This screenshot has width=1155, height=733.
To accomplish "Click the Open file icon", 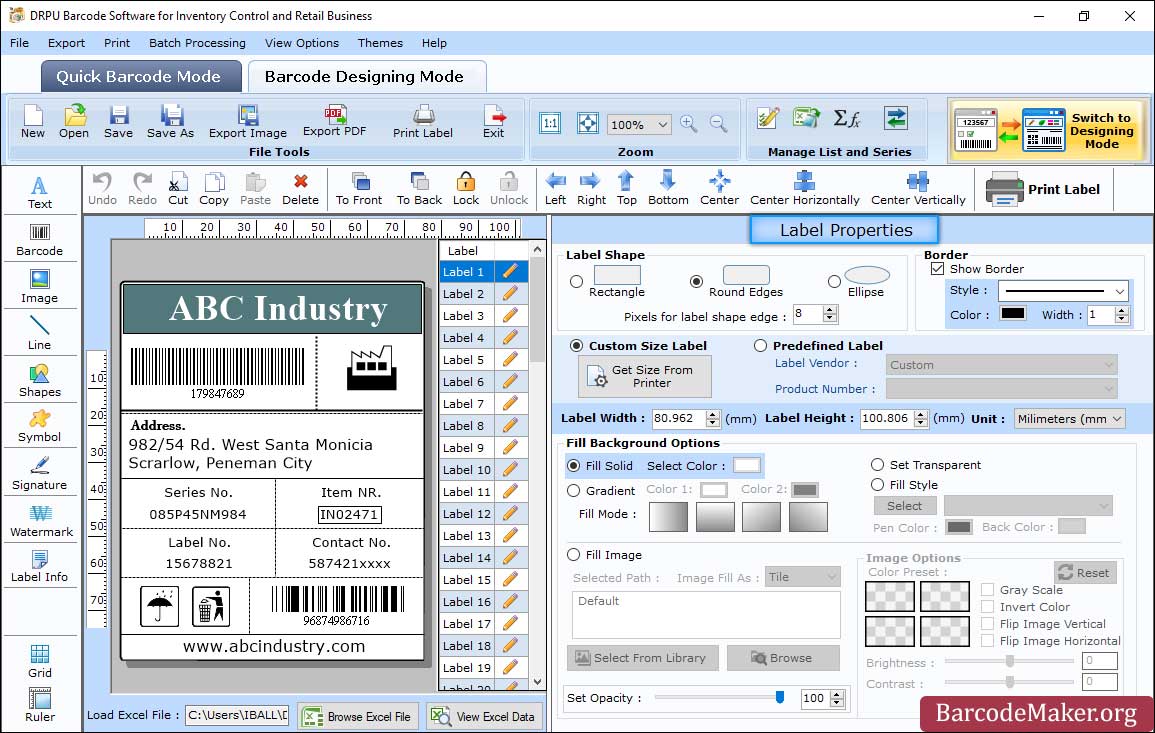I will click(x=74, y=122).
